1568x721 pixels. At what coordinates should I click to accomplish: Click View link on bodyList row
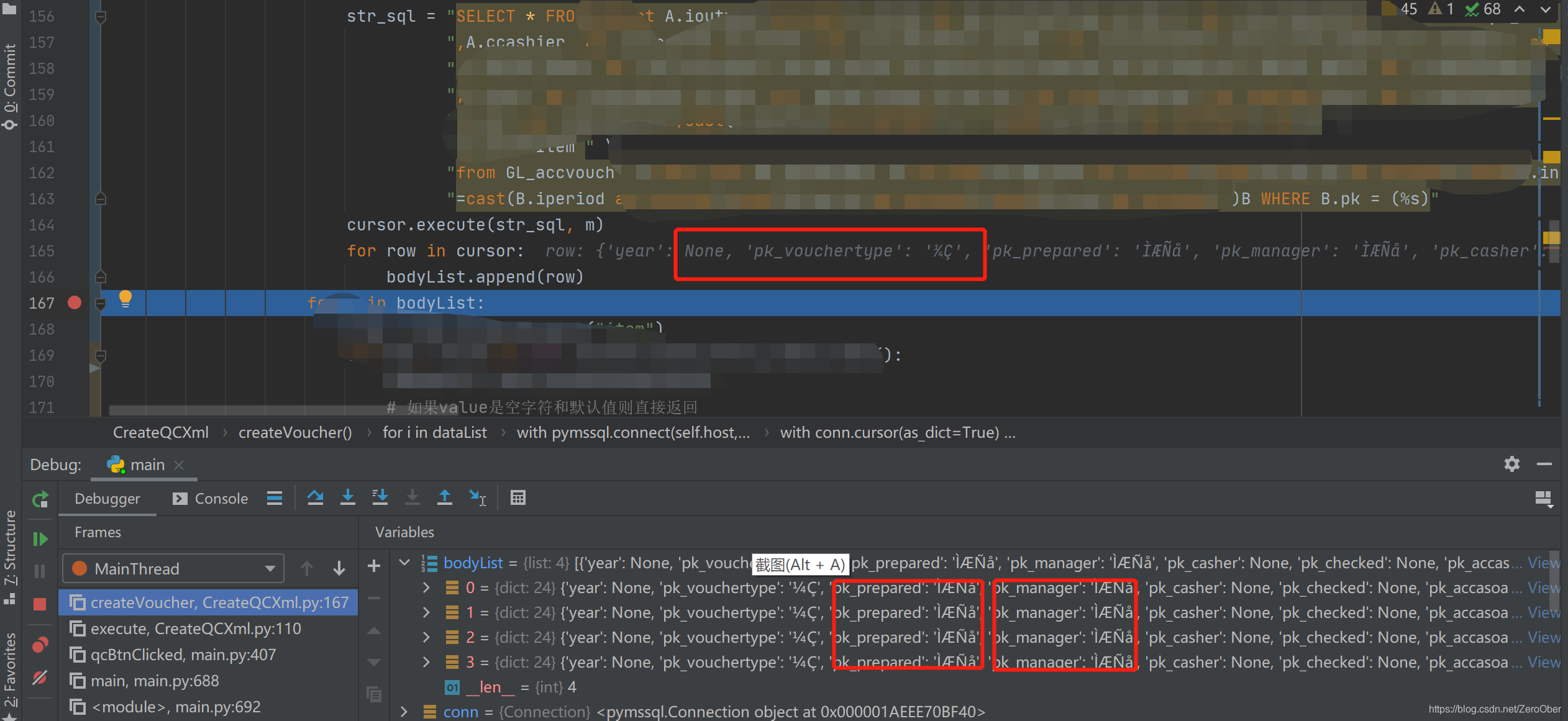point(1542,563)
